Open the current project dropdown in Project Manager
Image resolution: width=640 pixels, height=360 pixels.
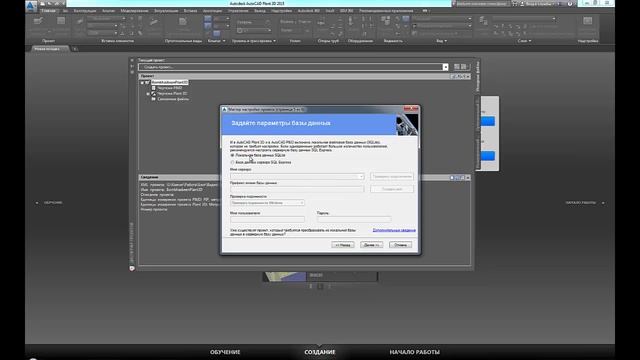point(445,67)
